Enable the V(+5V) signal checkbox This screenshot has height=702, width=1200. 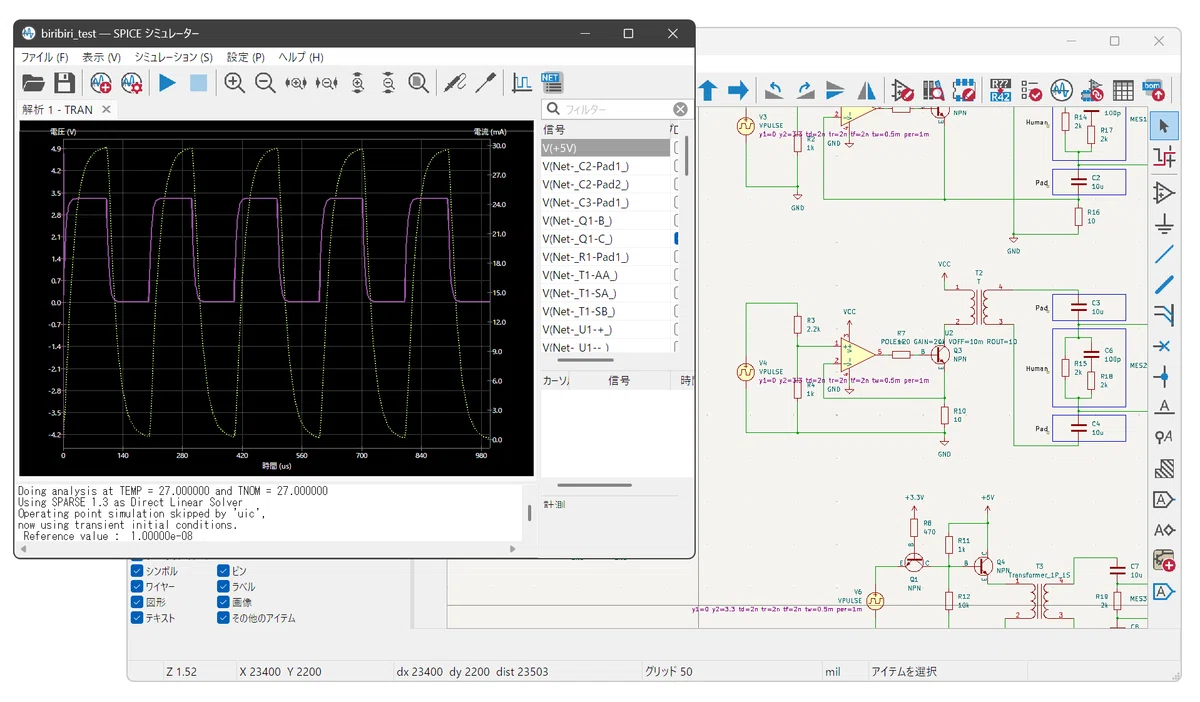click(x=678, y=148)
